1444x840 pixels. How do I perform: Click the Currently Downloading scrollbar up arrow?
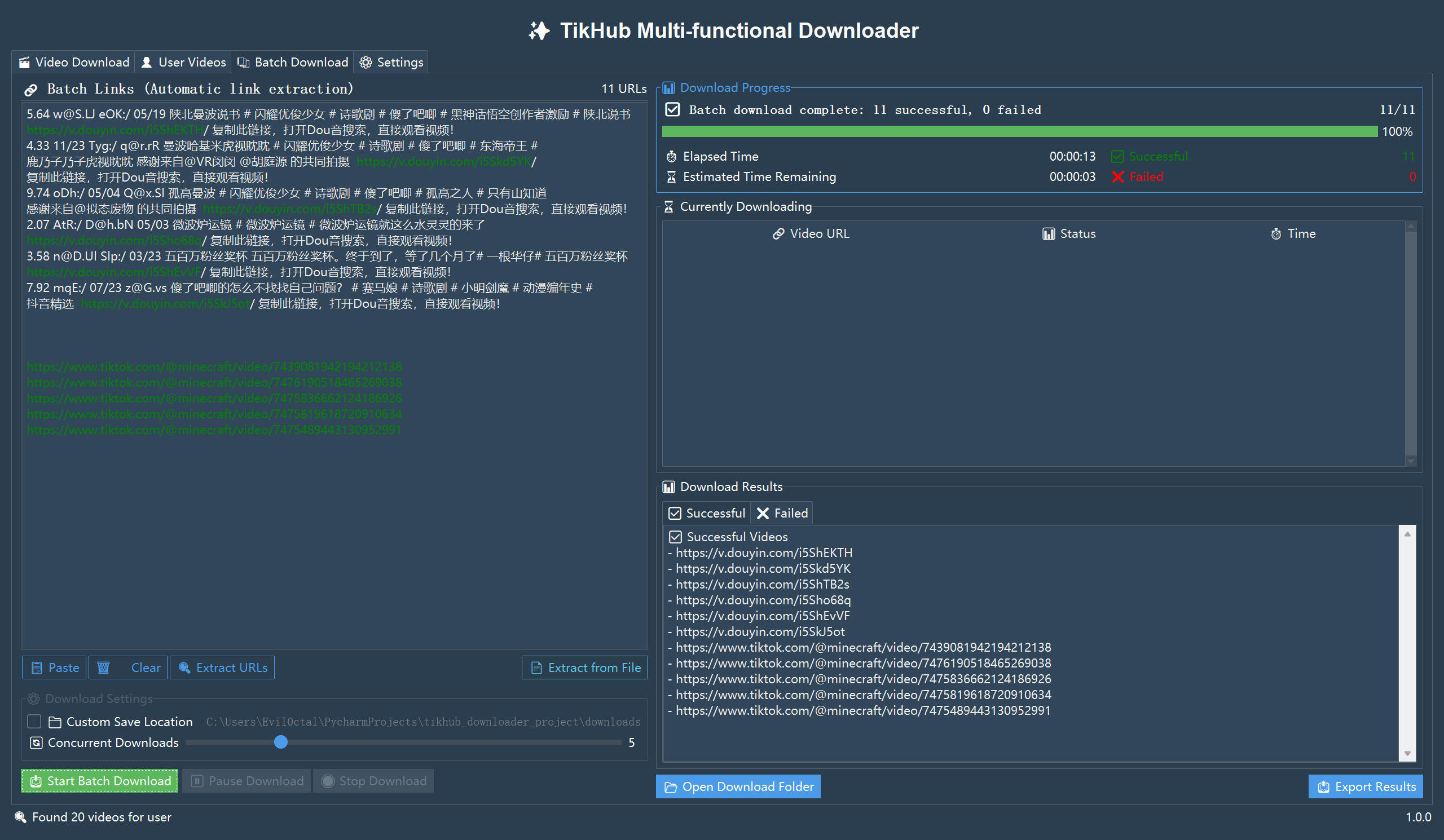point(1411,227)
